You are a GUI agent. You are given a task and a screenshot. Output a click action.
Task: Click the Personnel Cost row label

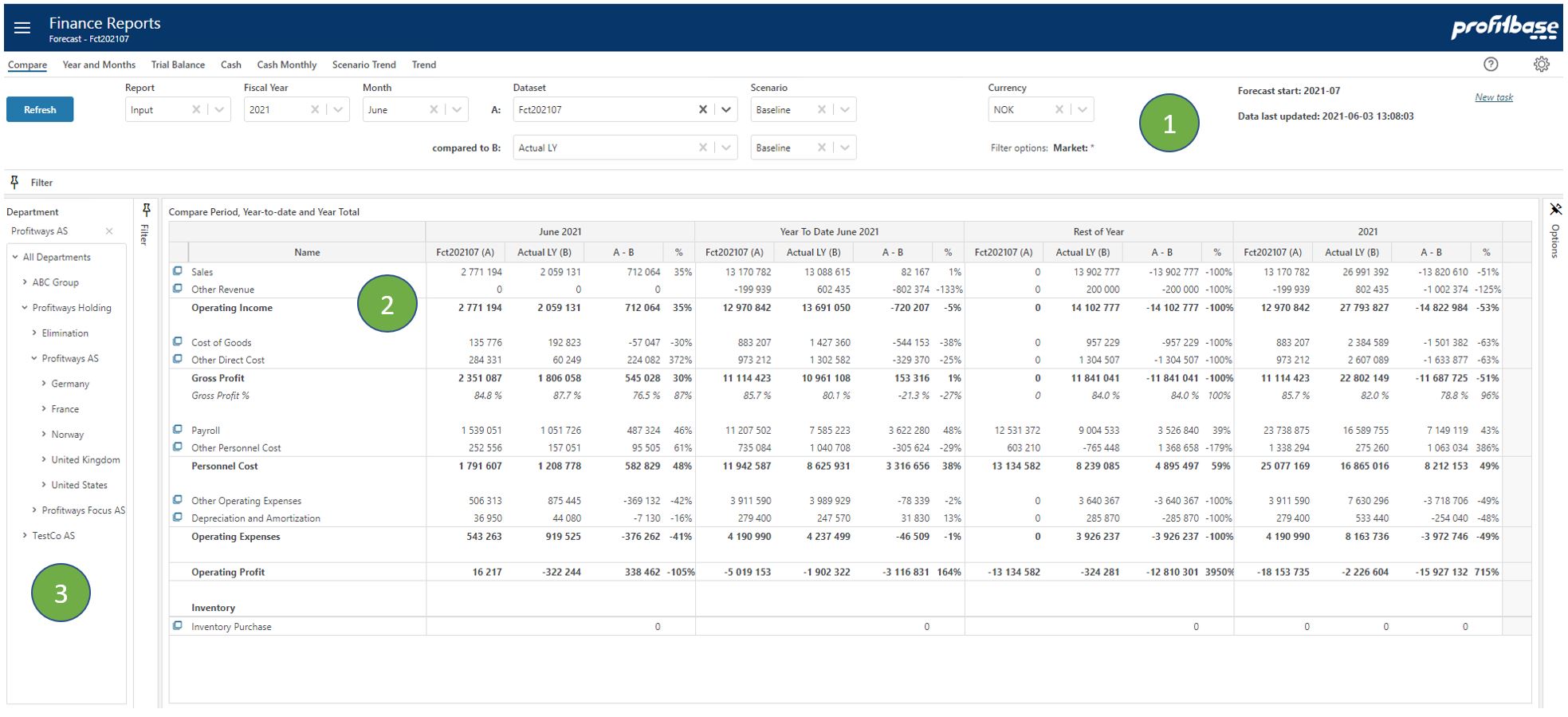coord(225,466)
